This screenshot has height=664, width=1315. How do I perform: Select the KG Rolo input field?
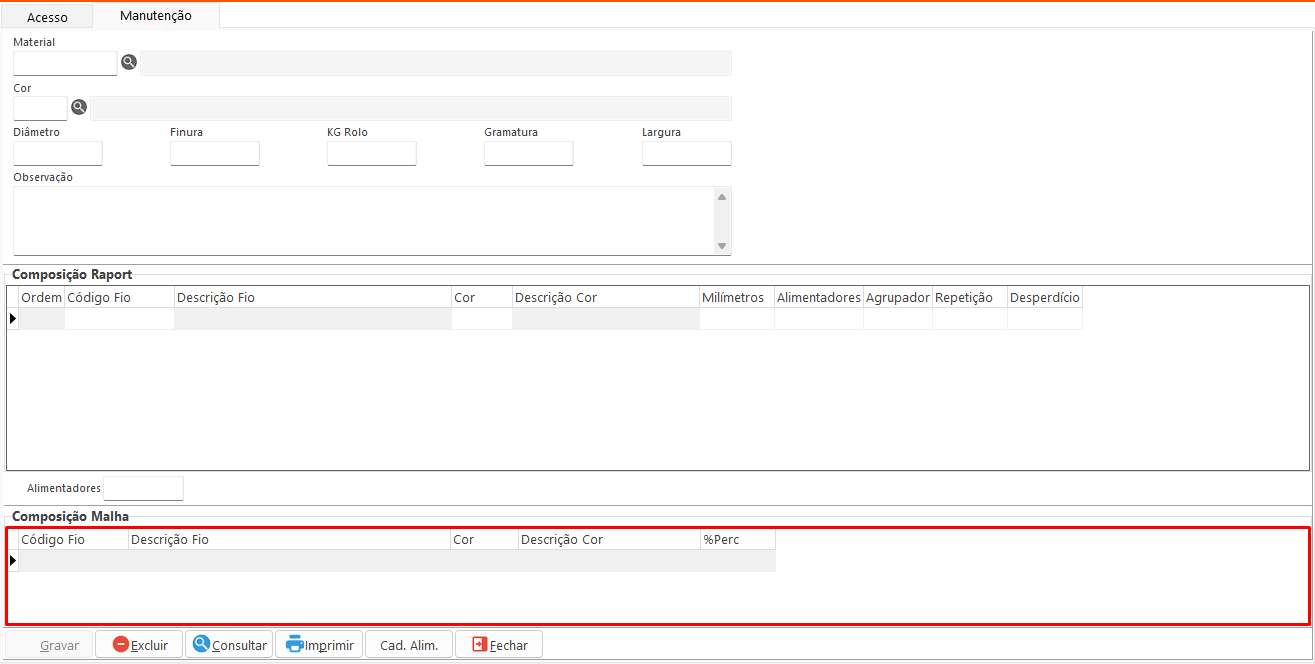[372, 153]
